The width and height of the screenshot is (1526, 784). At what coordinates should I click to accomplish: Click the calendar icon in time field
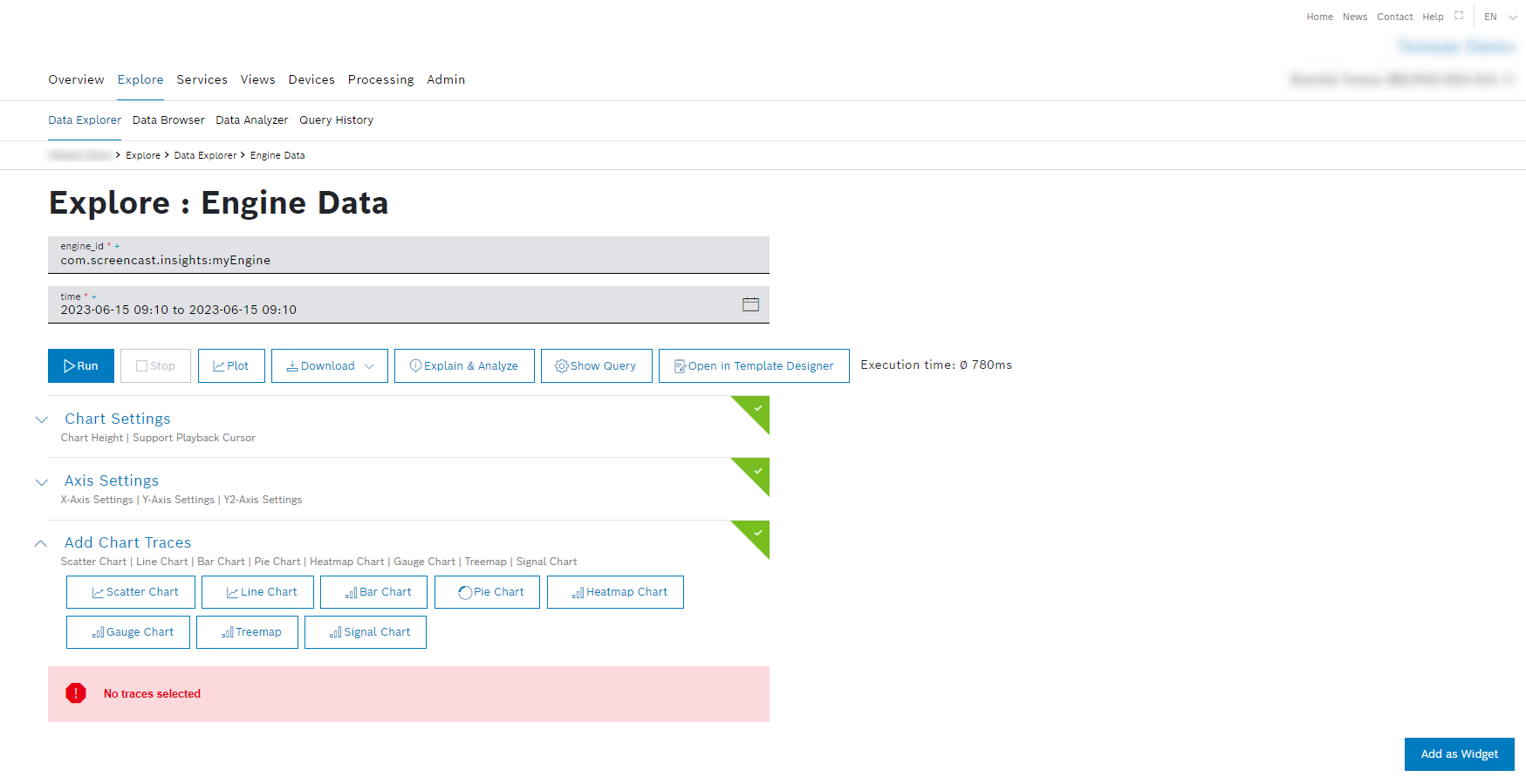click(750, 304)
